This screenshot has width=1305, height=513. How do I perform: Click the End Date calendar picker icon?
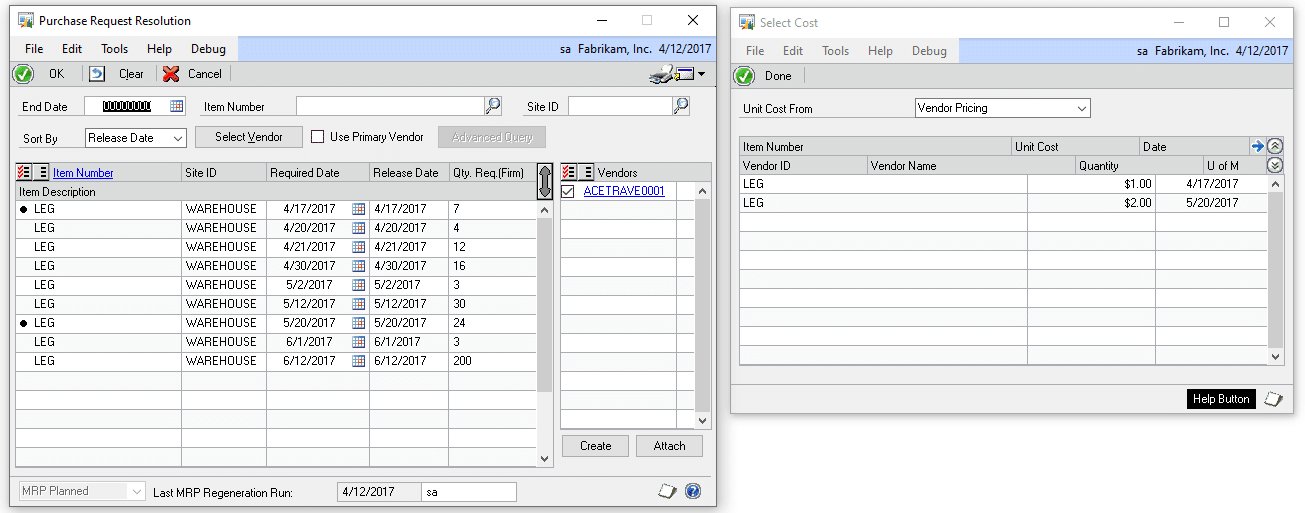(x=177, y=106)
